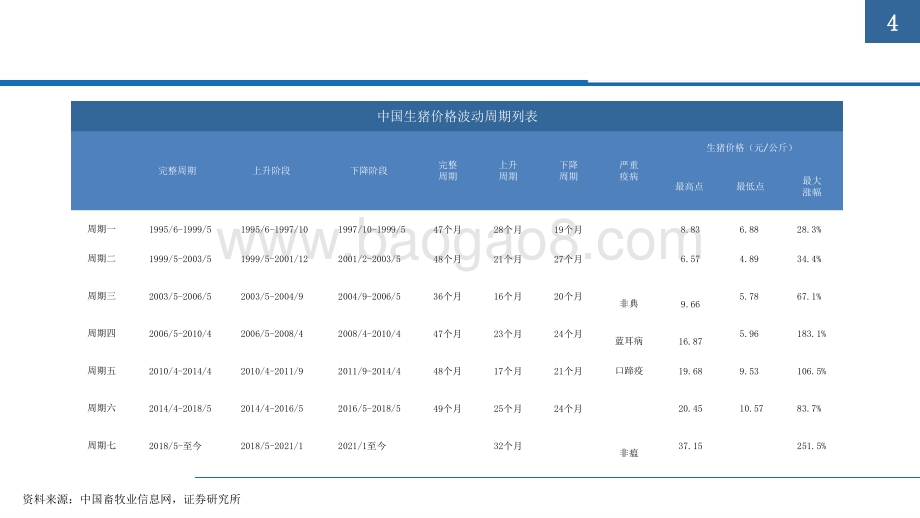Select row label 周期一
Viewport: 920px width, 518px height.
coord(102,229)
